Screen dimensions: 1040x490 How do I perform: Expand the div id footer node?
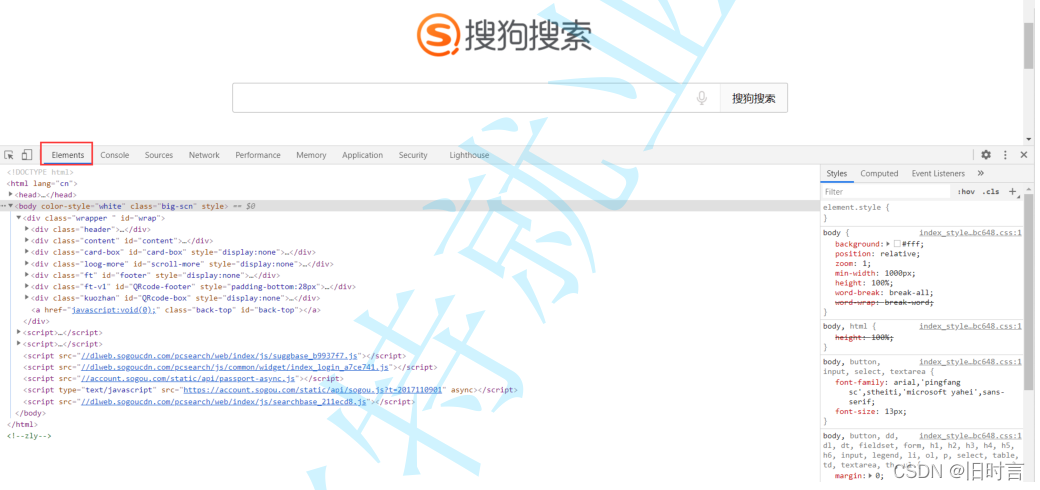(x=27, y=275)
